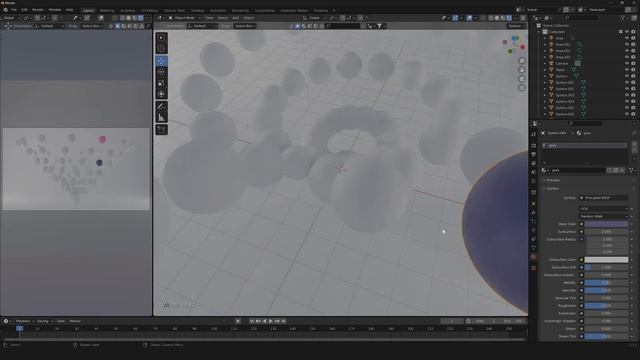640x360 pixels.
Task: Open Select Box drag dropdown in main viewport
Action: [x=244, y=26]
